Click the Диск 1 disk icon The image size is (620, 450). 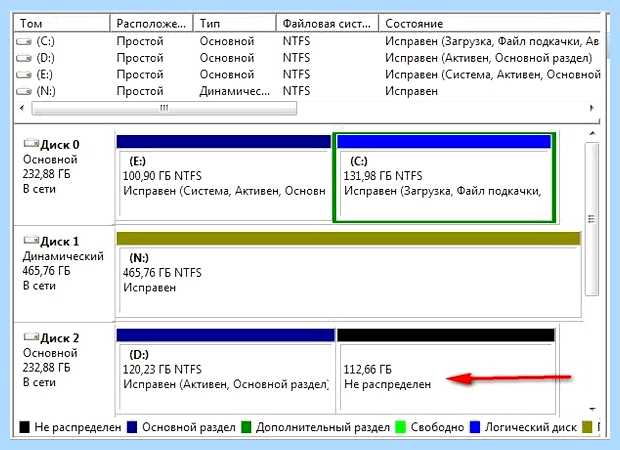point(31,240)
